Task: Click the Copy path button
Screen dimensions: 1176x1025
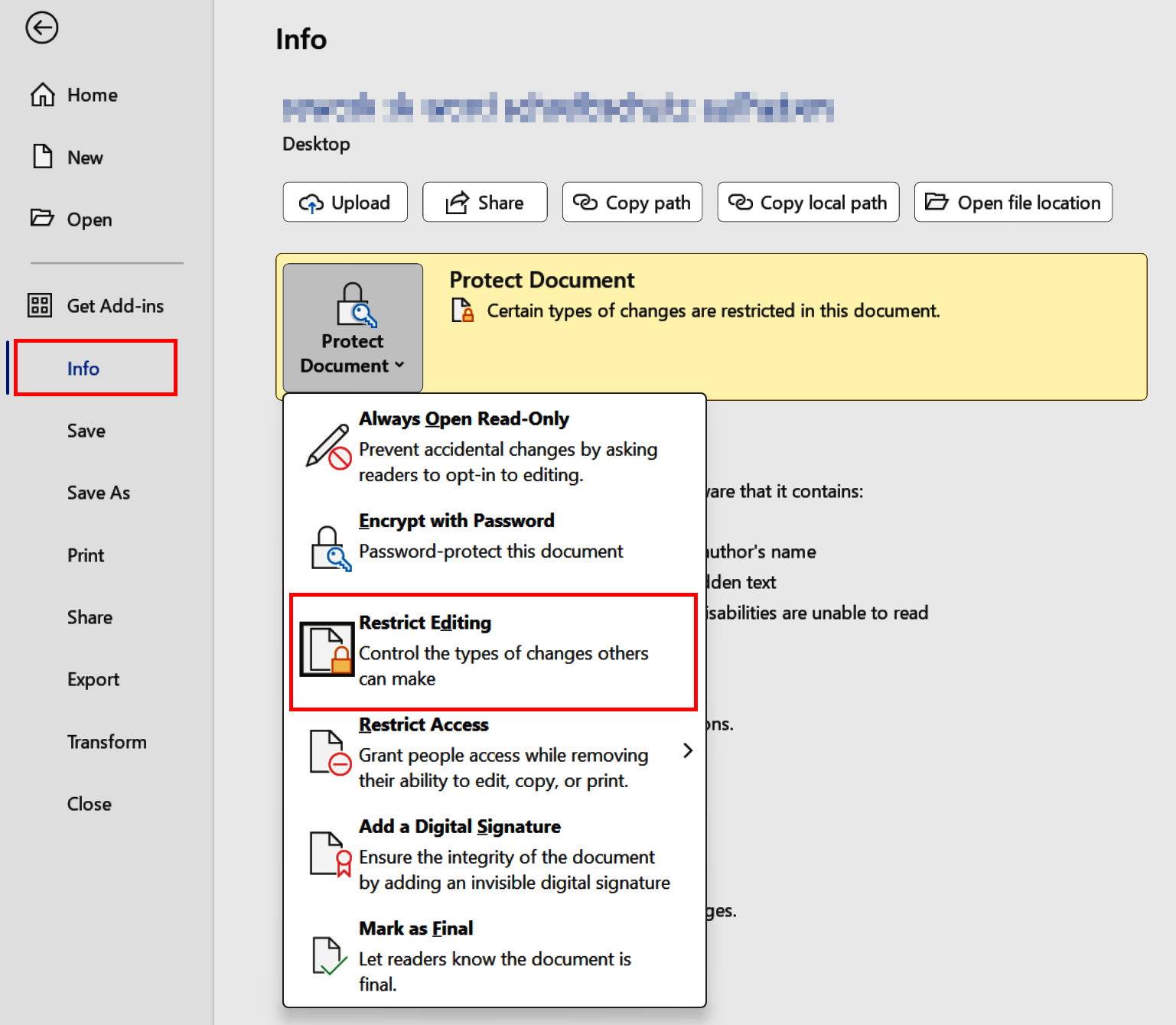Action: tap(632, 202)
